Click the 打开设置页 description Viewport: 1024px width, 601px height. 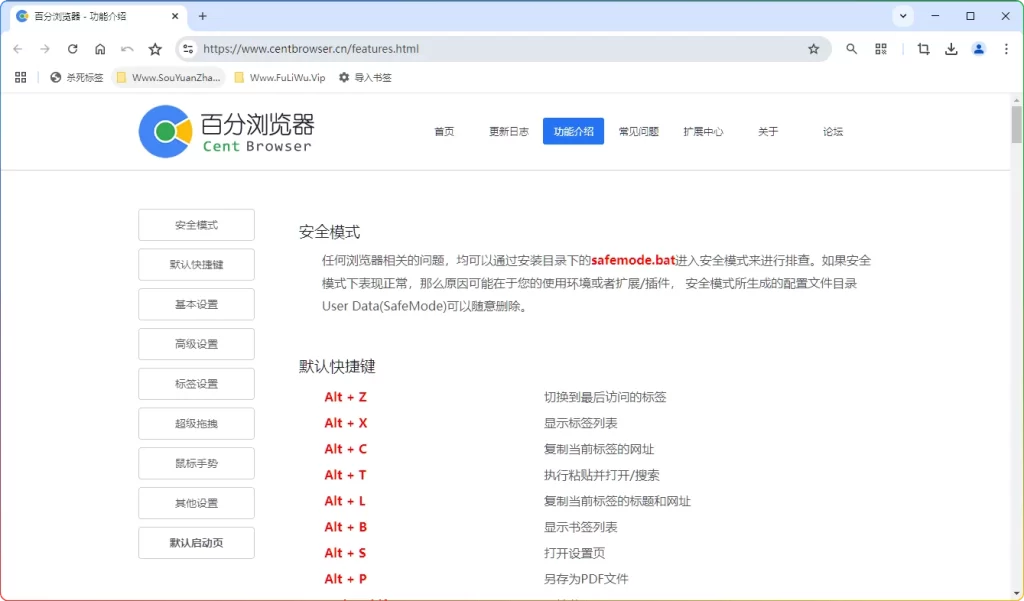[574, 553]
